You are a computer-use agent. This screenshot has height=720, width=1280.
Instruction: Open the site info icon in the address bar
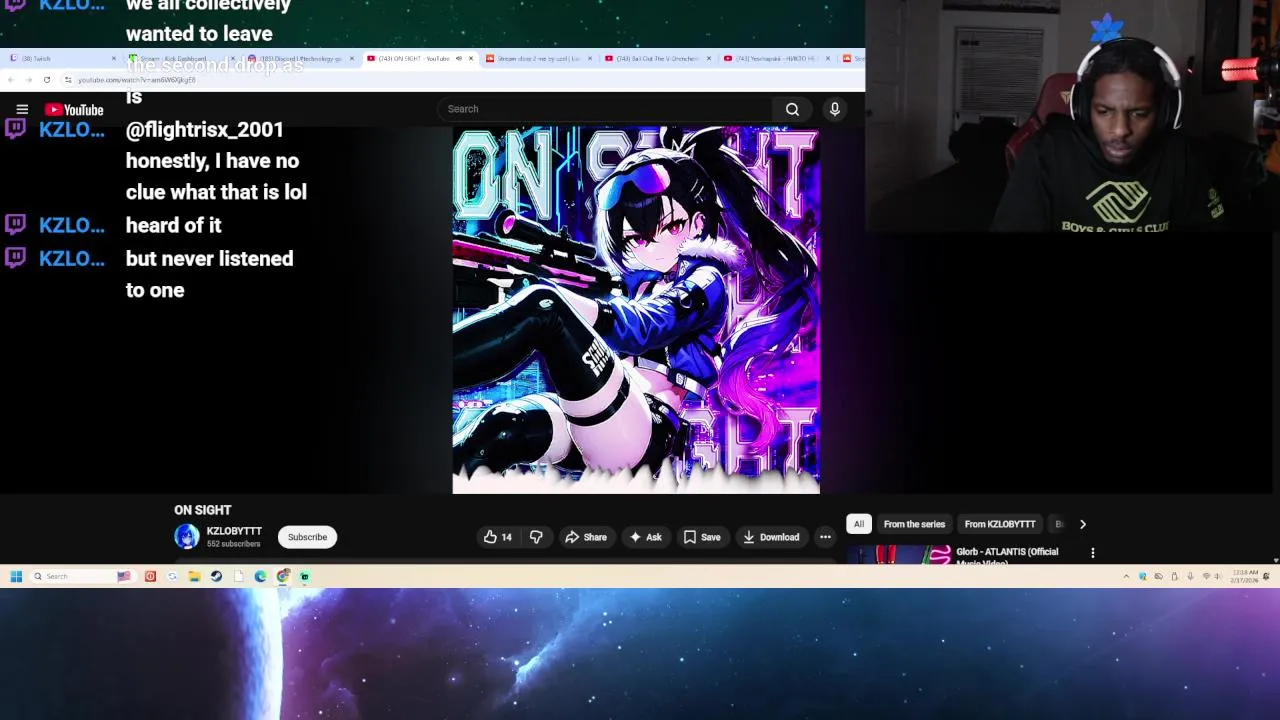coord(68,80)
